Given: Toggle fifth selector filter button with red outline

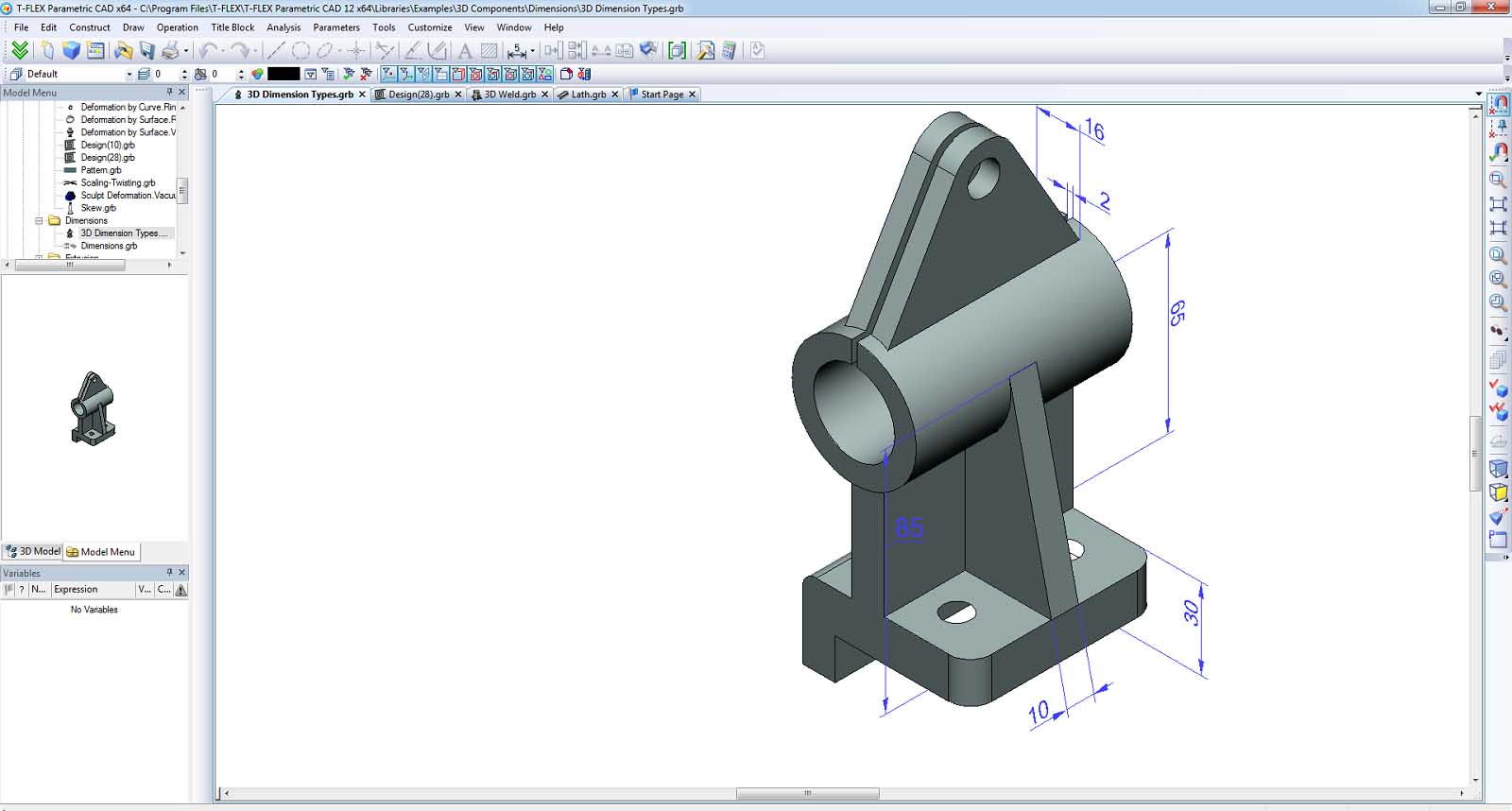Looking at the screenshot, I should 458,74.
